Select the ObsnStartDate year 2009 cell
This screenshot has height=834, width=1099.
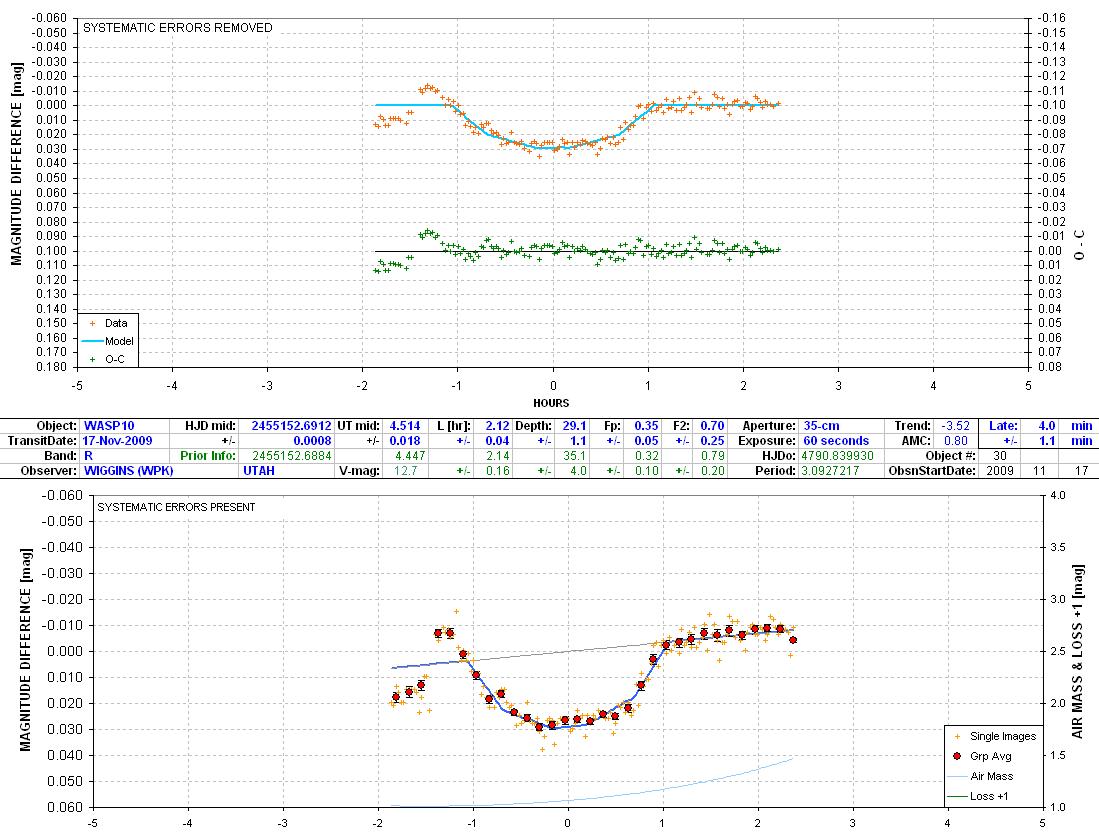tap(1000, 470)
